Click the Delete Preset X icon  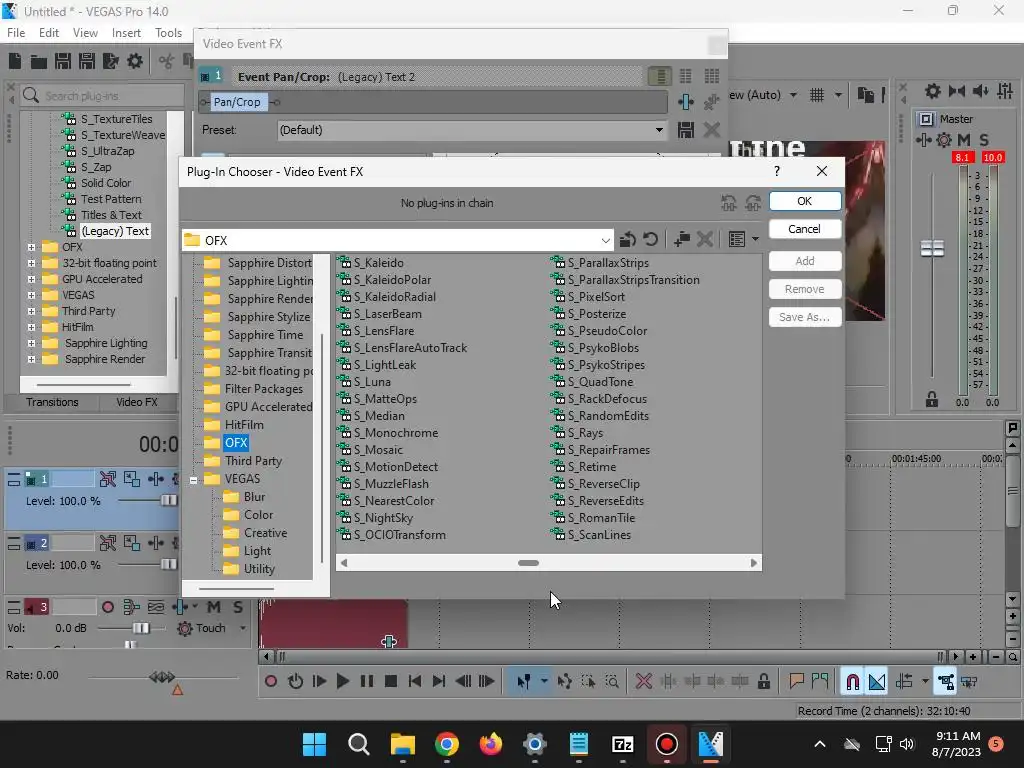click(712, 130)
